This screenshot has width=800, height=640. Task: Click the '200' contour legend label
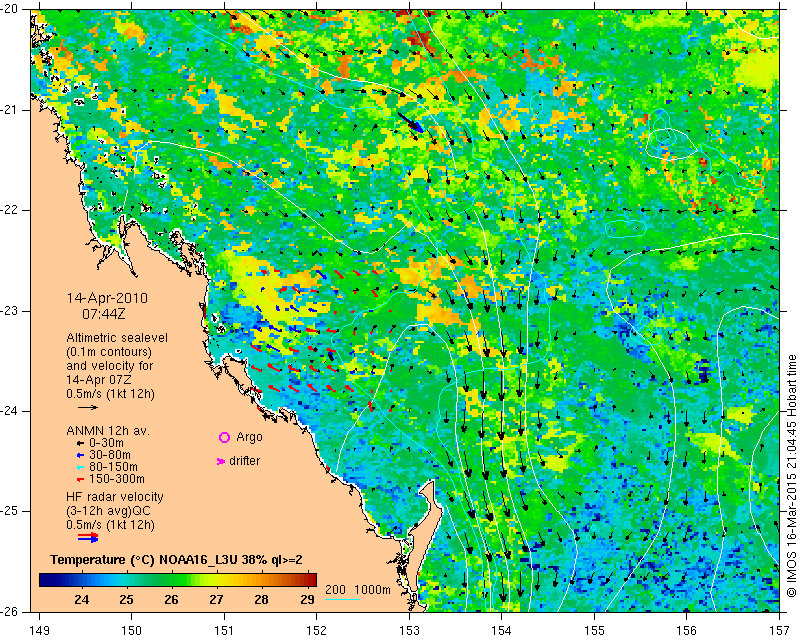click(x=335, y=589)
